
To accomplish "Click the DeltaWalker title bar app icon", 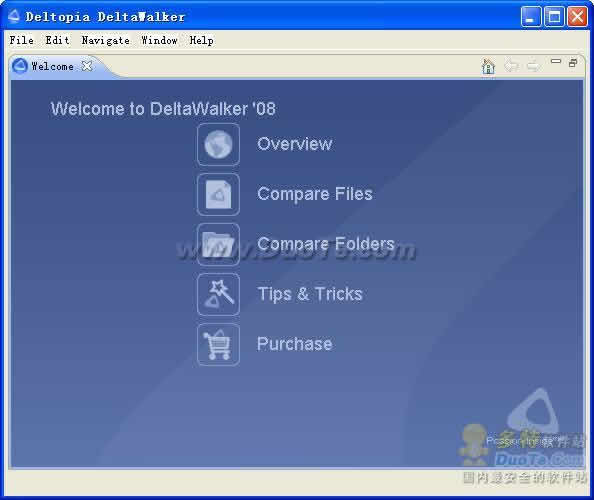I will coord(14,16).
